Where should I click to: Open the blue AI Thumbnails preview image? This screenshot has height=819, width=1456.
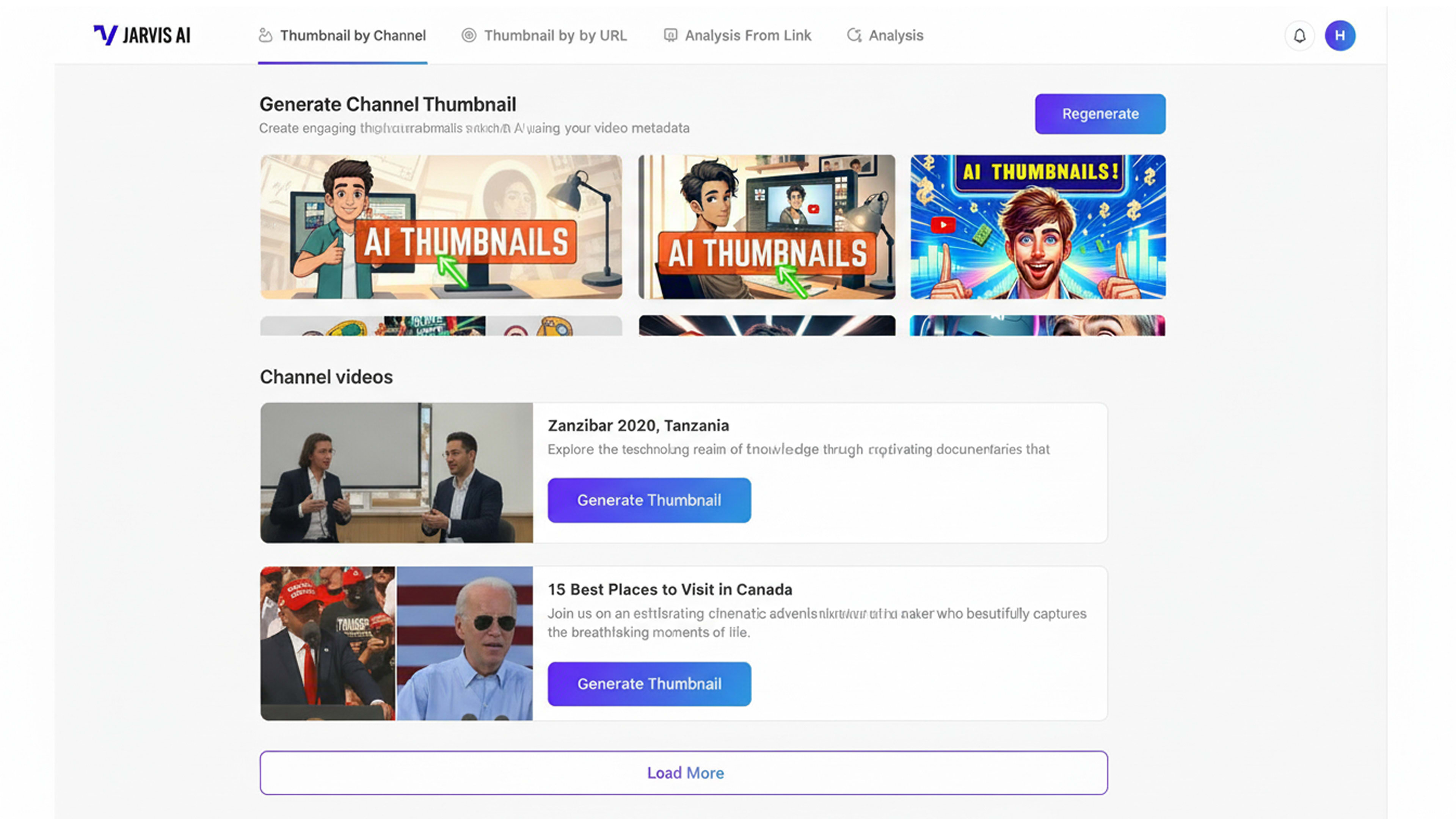1037,226
